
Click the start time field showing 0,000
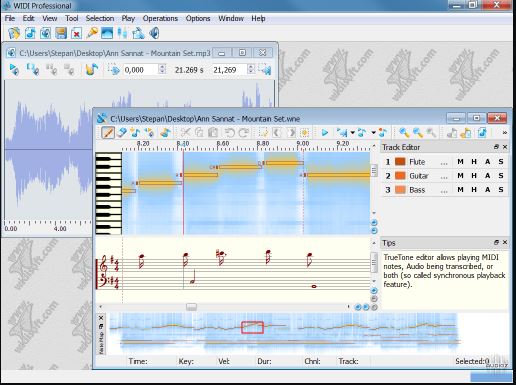click(x=139, y=70)
